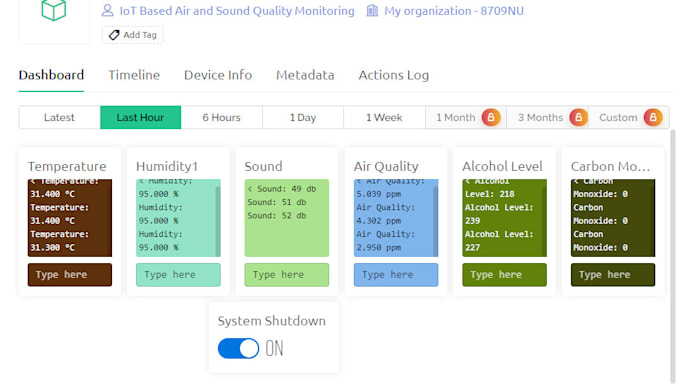
Task: Open My organization - 8709NU link
Action: [454, 10]
